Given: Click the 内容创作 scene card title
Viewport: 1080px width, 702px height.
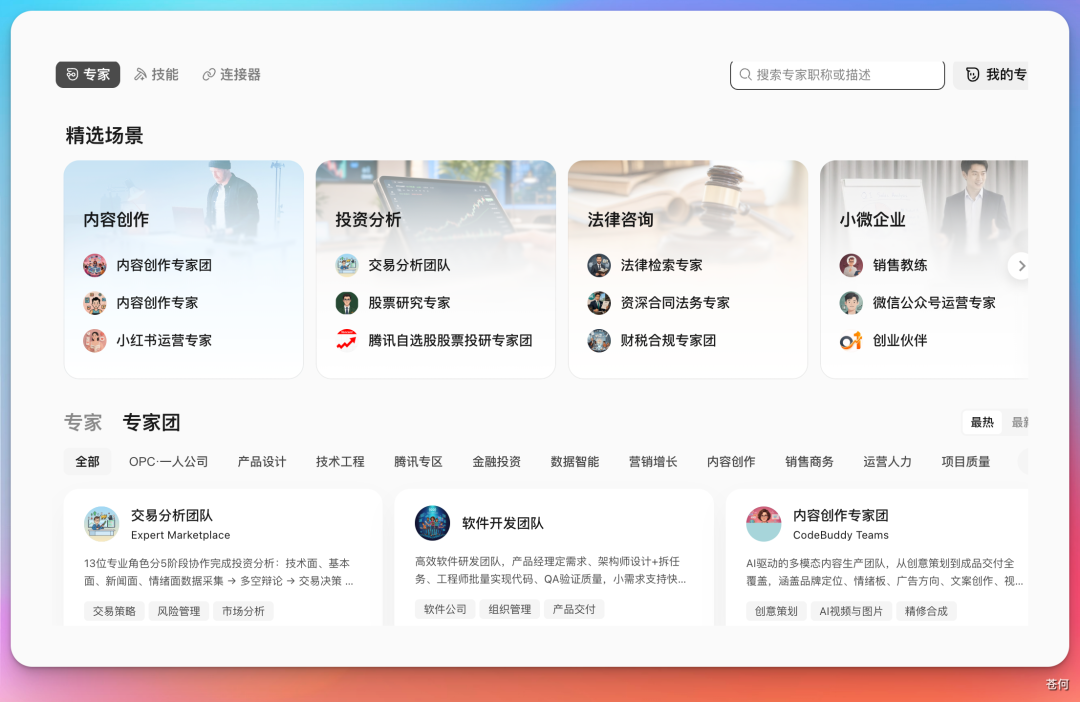Looking at the screenshot, I should coord(116,220).
